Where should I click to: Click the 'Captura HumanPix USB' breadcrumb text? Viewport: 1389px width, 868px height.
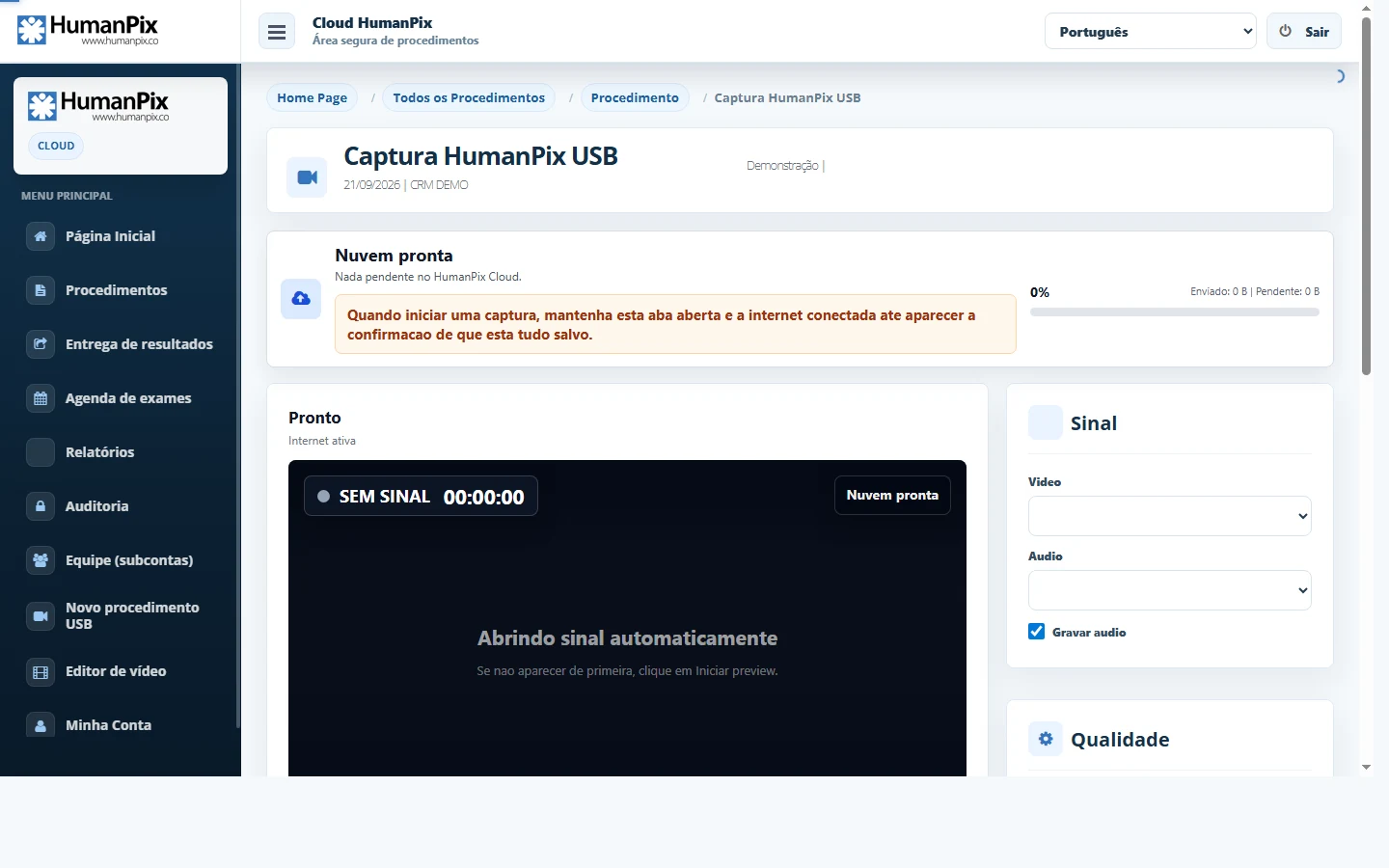(x=787, y=97)
